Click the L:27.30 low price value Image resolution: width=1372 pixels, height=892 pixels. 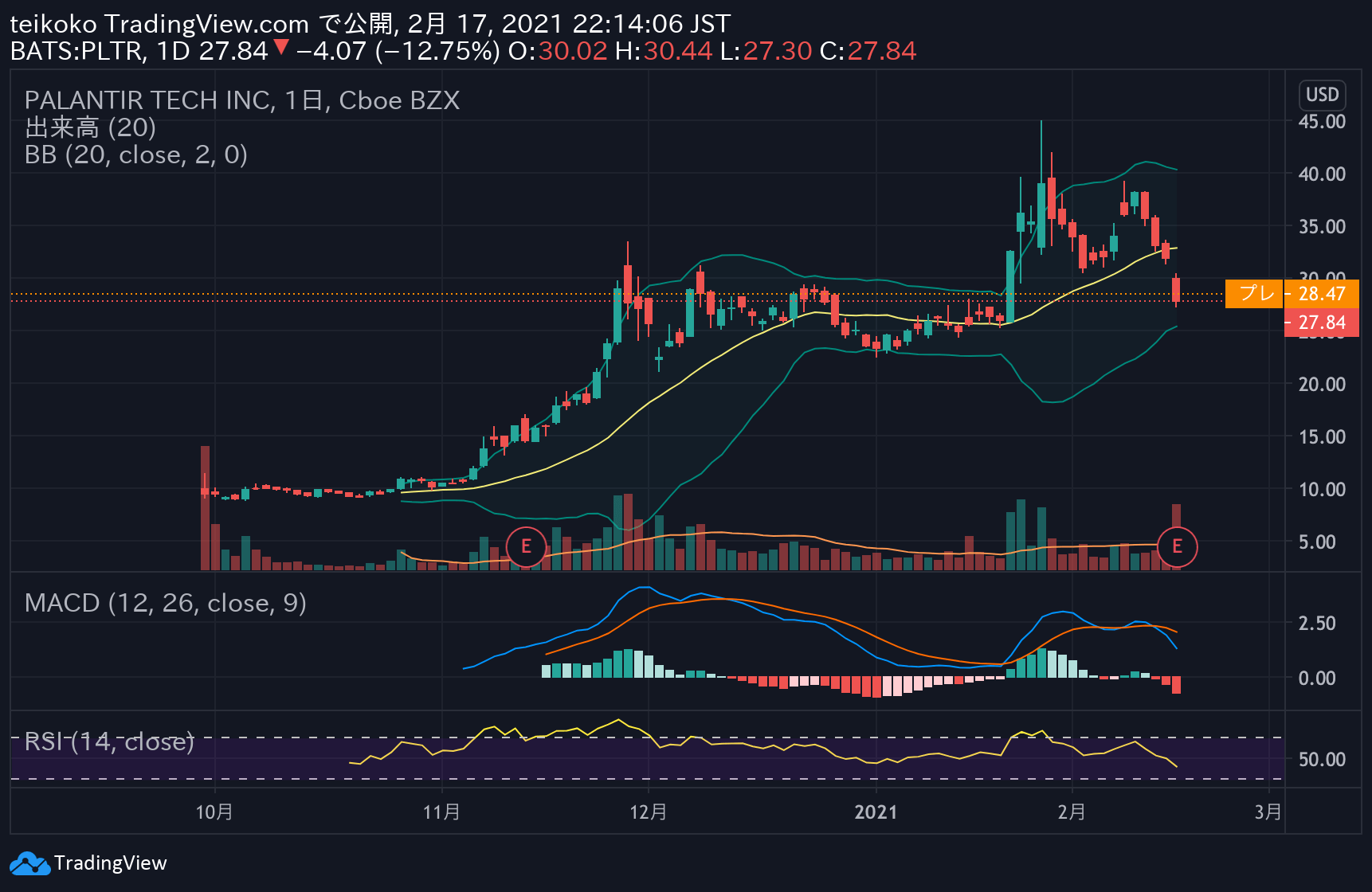[x=766, y=52]
